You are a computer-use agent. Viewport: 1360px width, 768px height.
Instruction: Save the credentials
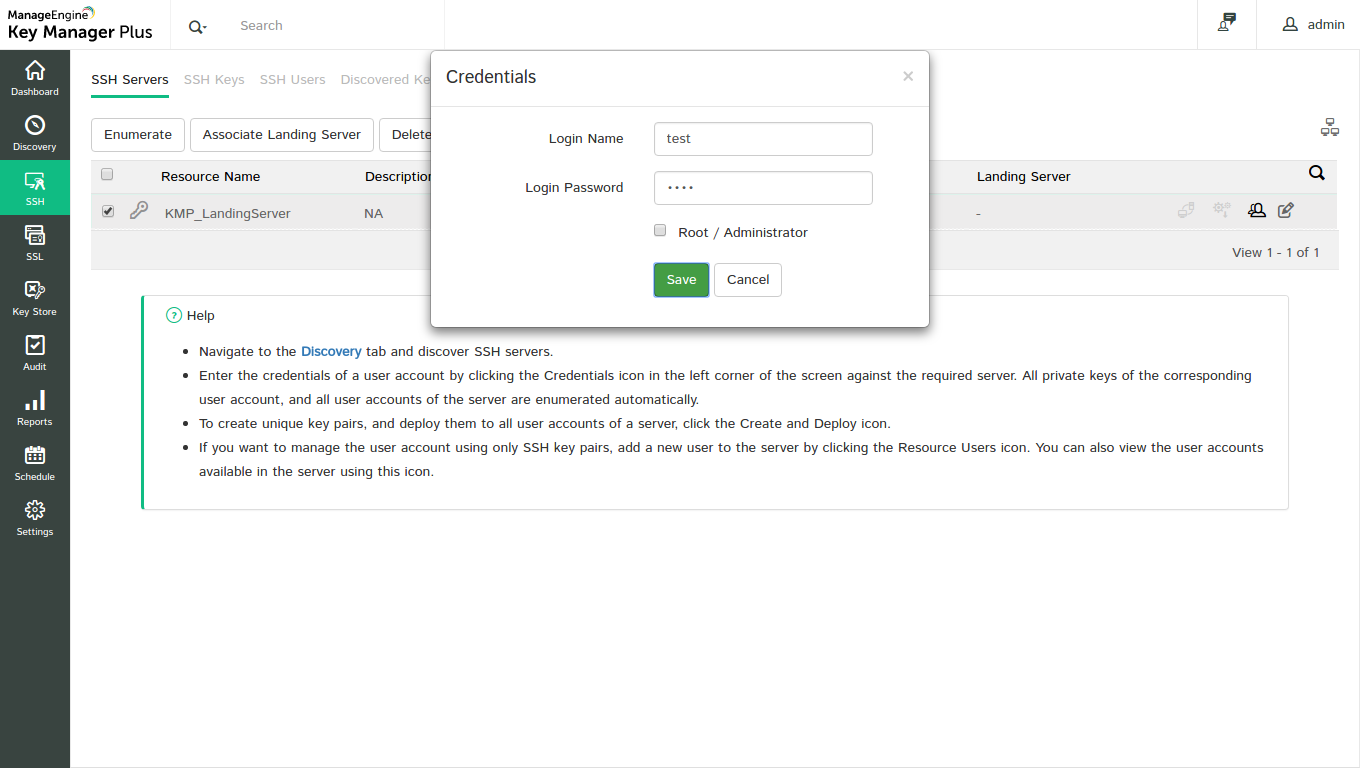pyautogui.click(x=681, y=280)
